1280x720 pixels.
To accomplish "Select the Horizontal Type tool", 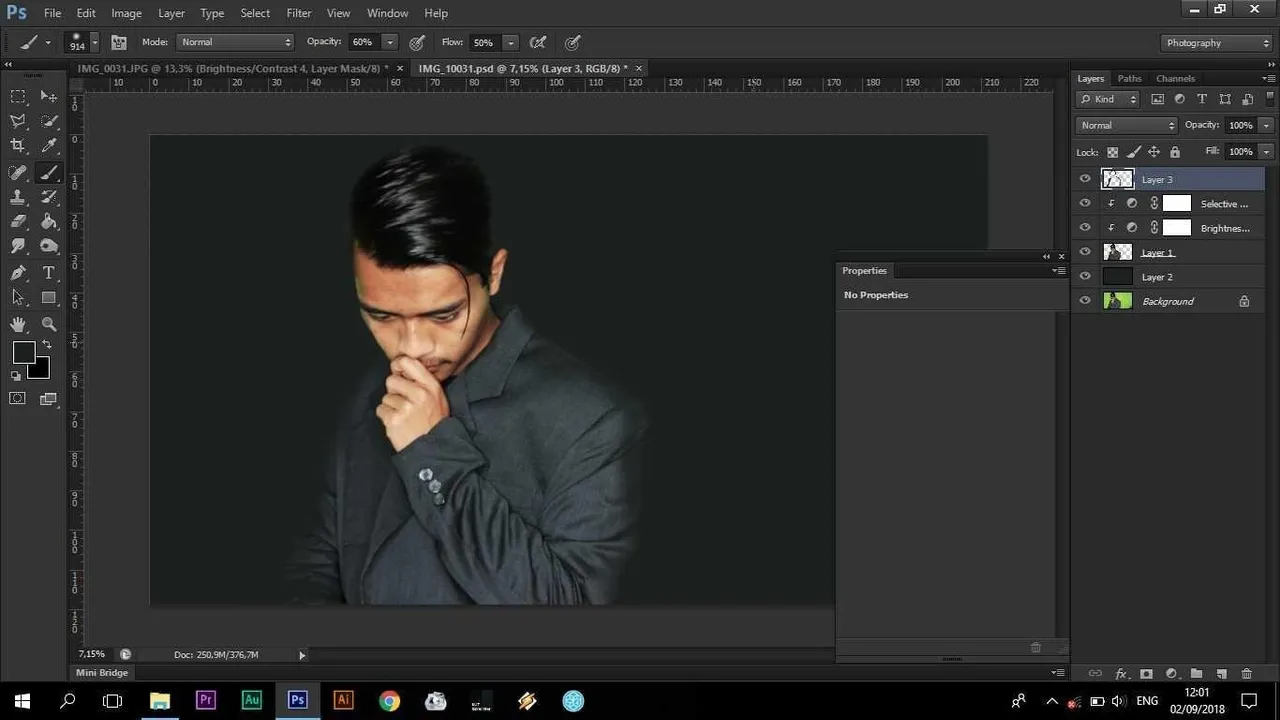I will coord(49,272).
